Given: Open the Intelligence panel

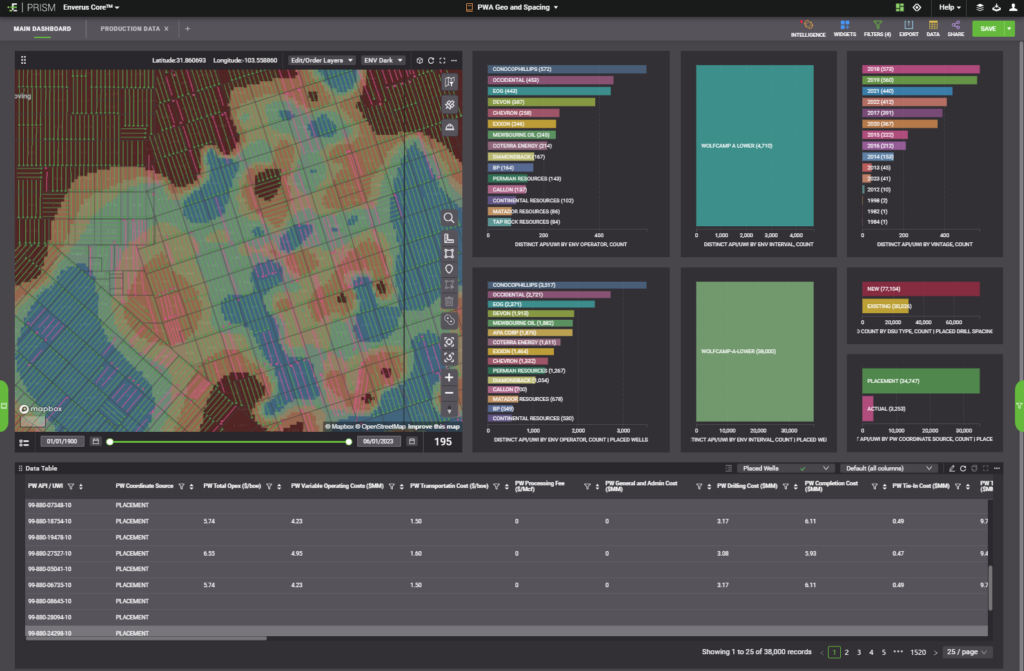Looking at the screenshot, I should [808, 27].
